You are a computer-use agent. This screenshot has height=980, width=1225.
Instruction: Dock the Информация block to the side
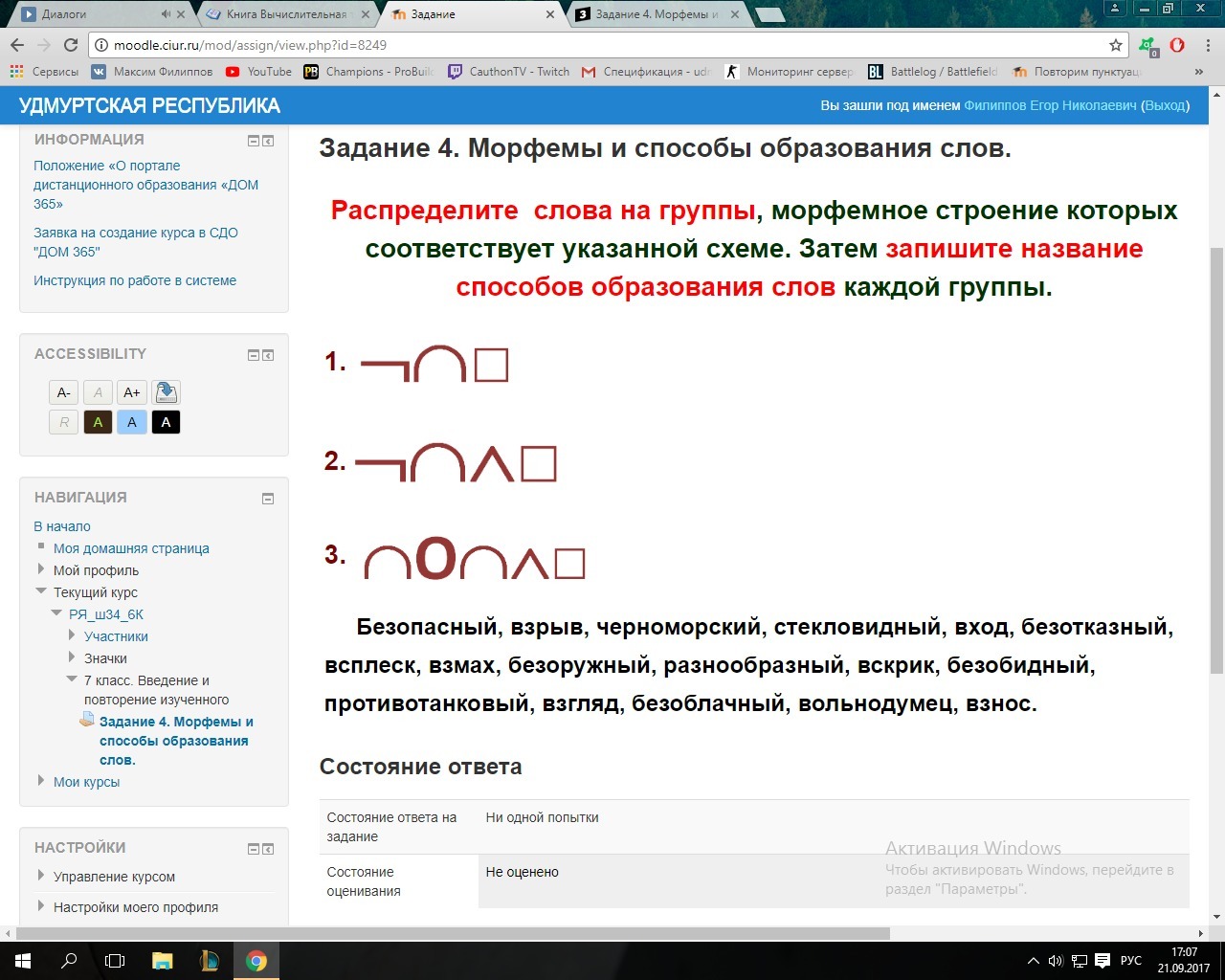(x=268, y=141)
